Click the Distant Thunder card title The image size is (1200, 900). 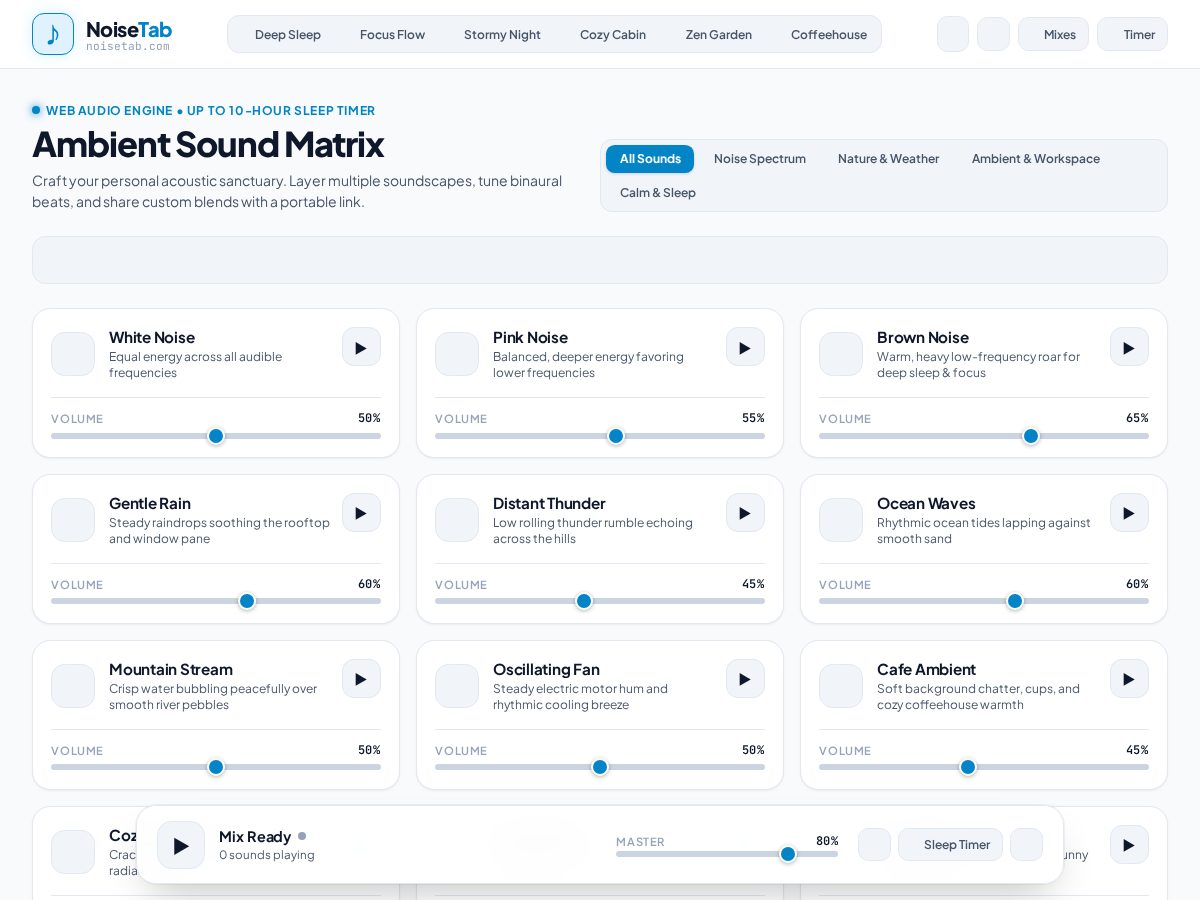pyautogui.click(x=549, y=503)
